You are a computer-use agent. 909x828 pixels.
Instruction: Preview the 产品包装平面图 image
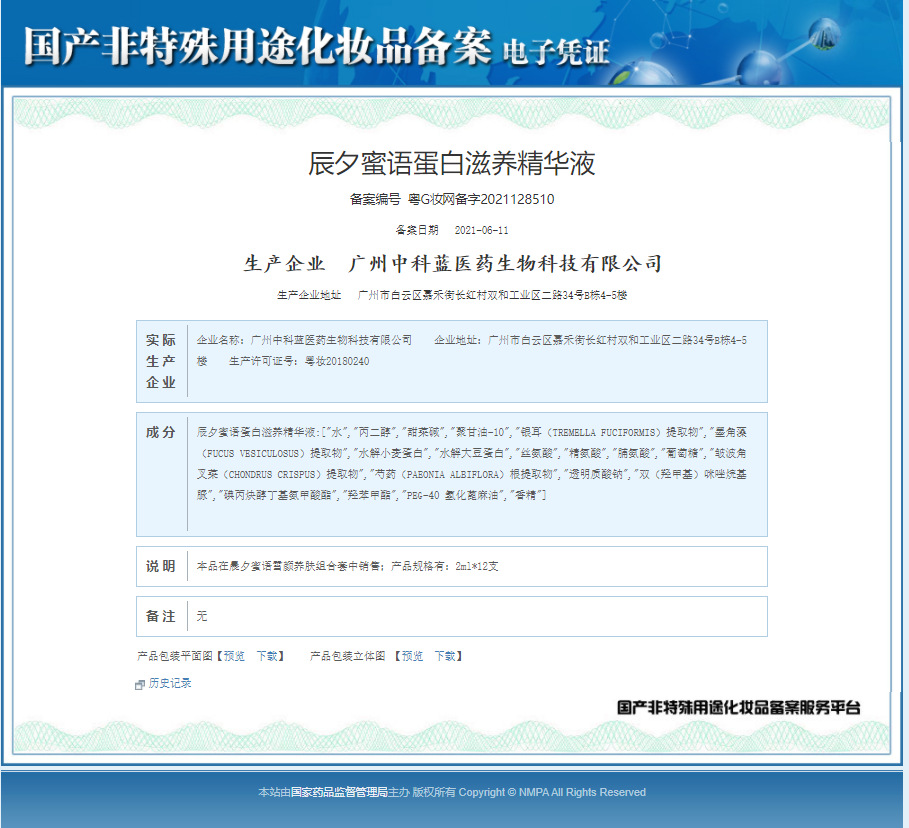click(234, 656)
